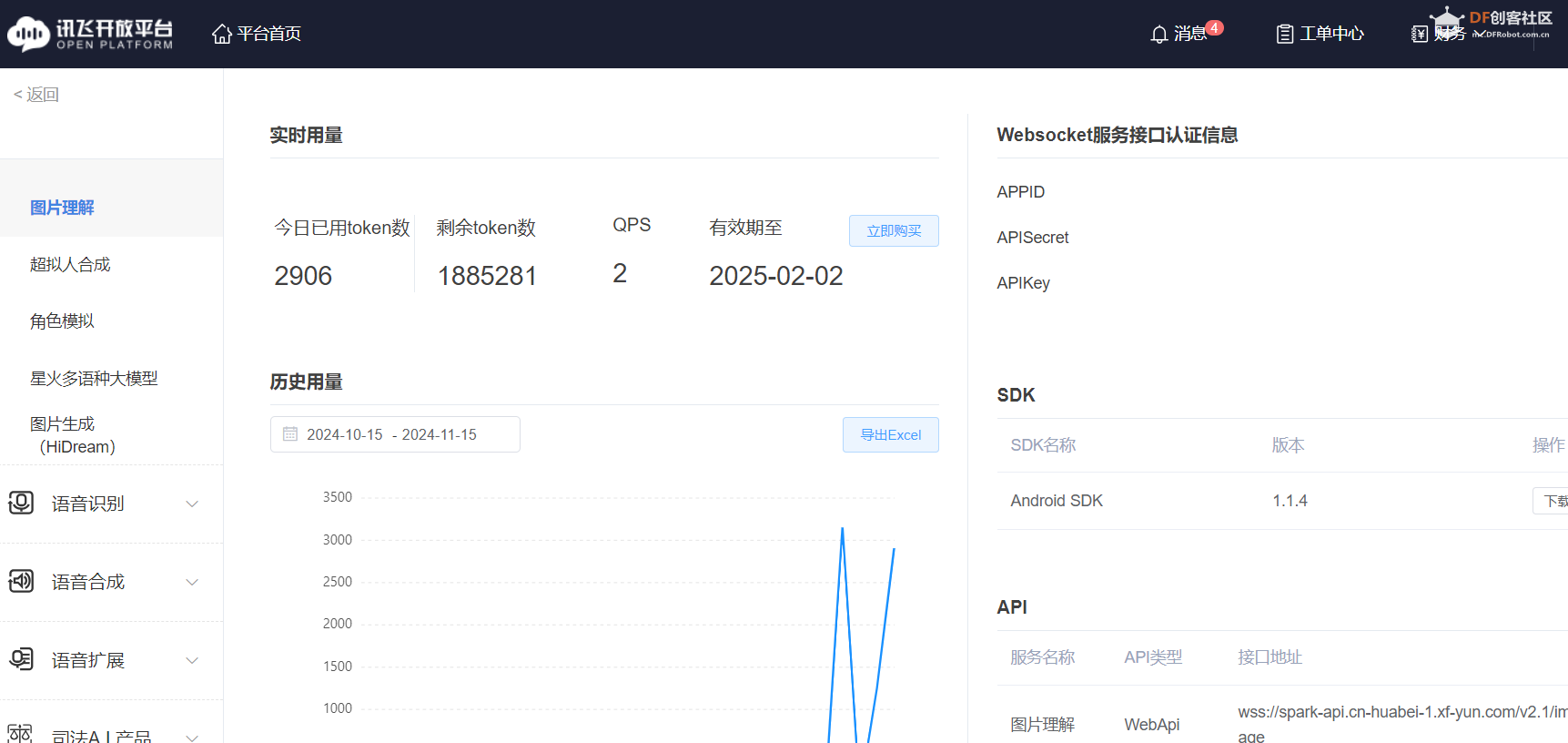Click the 司法AI产品 scales icon
The height and width of the screenshot is (743, 1568).
(20, 734)
